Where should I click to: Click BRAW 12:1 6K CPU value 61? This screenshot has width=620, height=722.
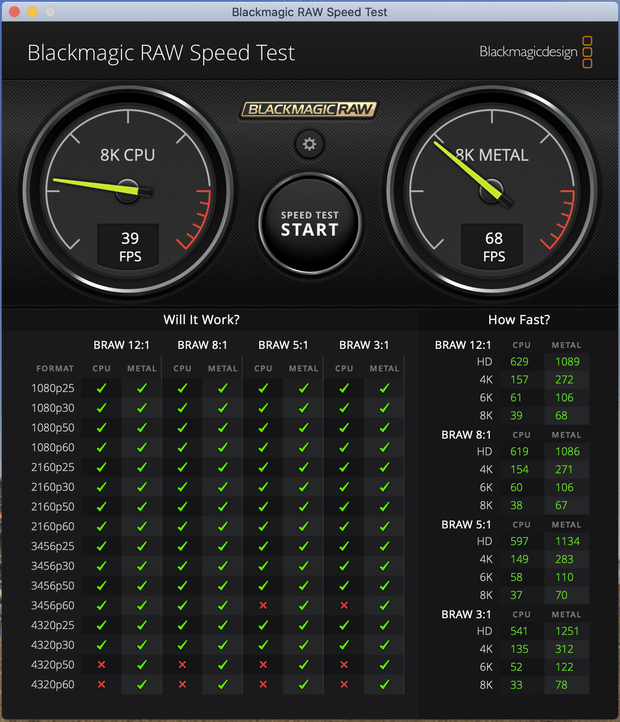click(516, 397)
